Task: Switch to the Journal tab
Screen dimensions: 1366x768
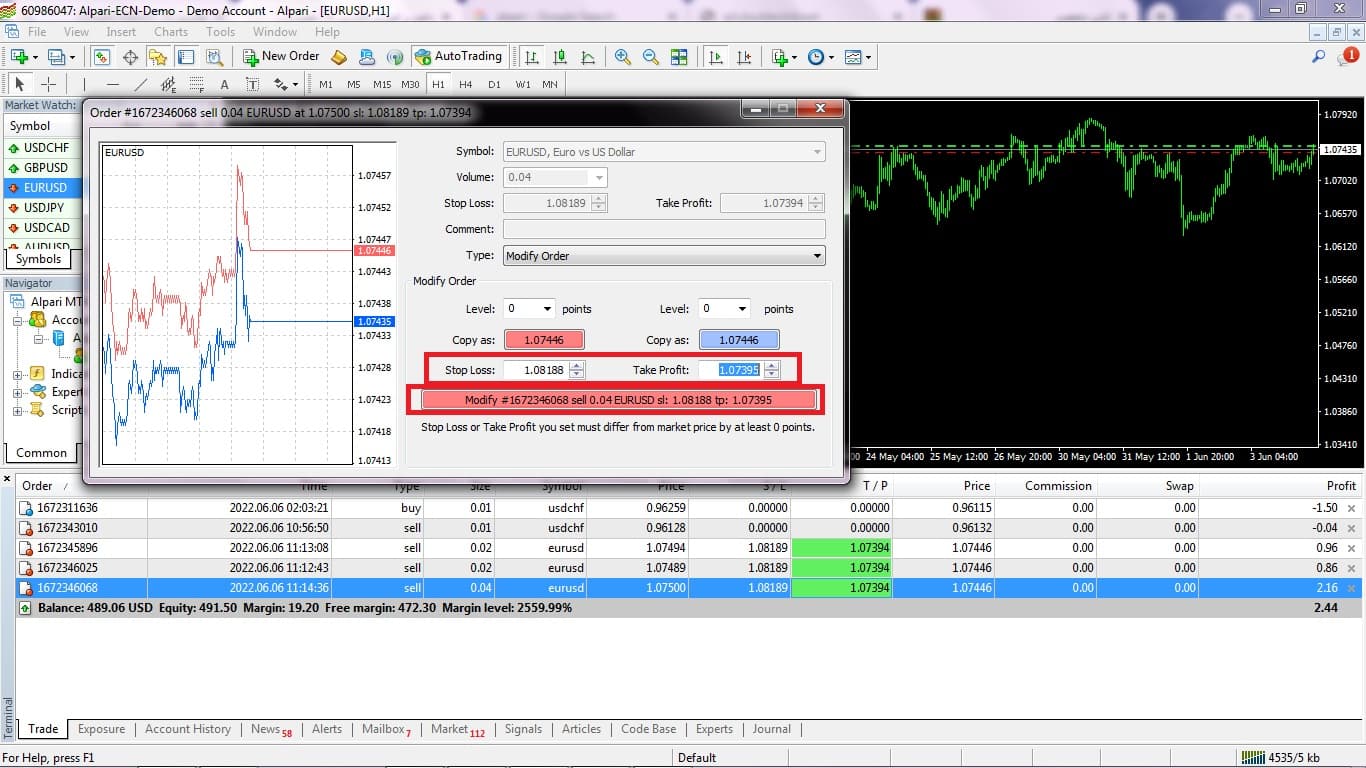Action: tap(772, 729)
